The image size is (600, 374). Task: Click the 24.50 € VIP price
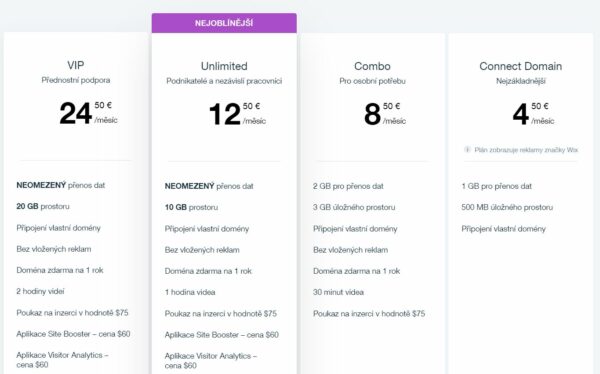click(x=88, y=113)
